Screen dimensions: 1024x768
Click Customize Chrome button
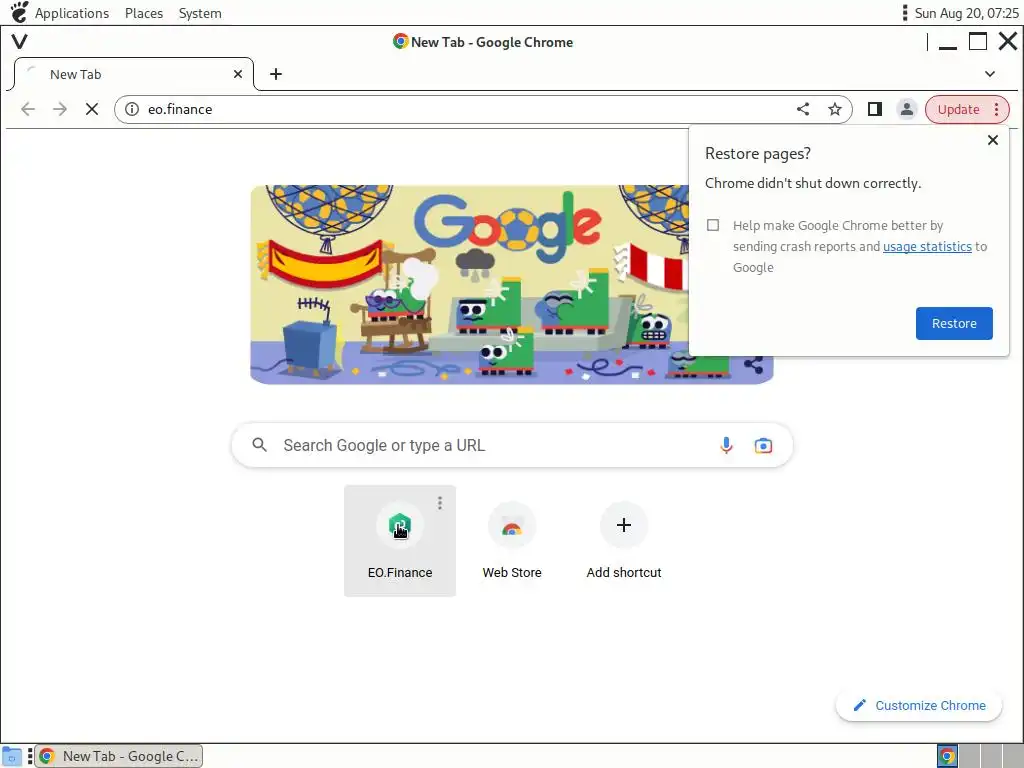[x=918, y=705]
